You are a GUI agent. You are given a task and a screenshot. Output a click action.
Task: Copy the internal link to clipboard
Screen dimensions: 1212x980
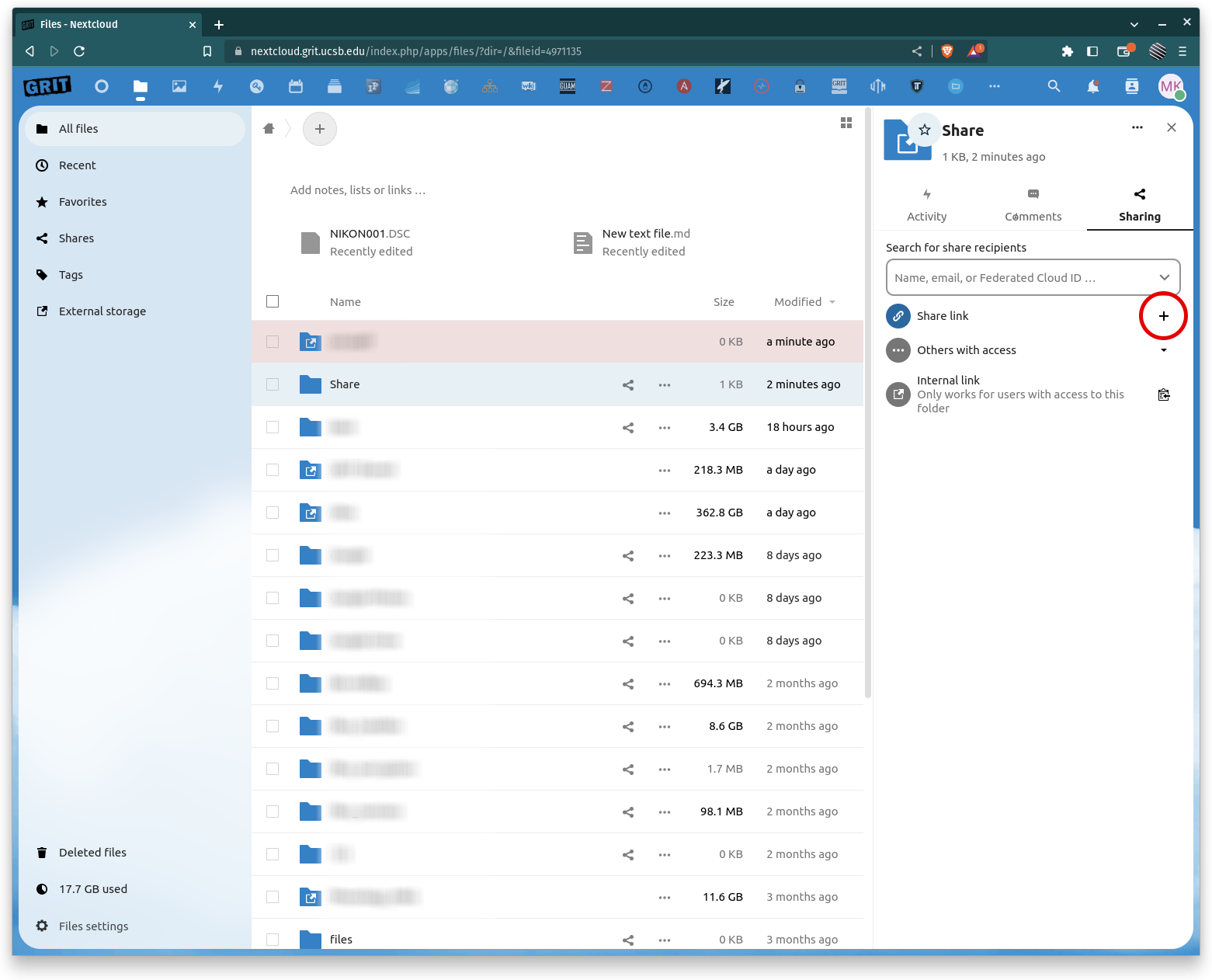point(1164,394)
